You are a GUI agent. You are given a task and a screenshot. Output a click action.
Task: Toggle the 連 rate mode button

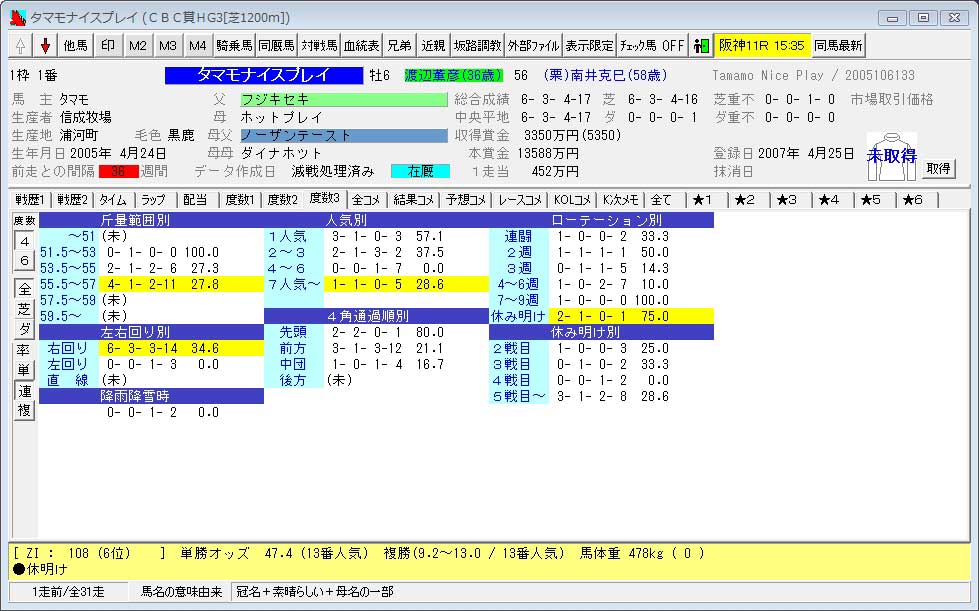click(24, 390)
